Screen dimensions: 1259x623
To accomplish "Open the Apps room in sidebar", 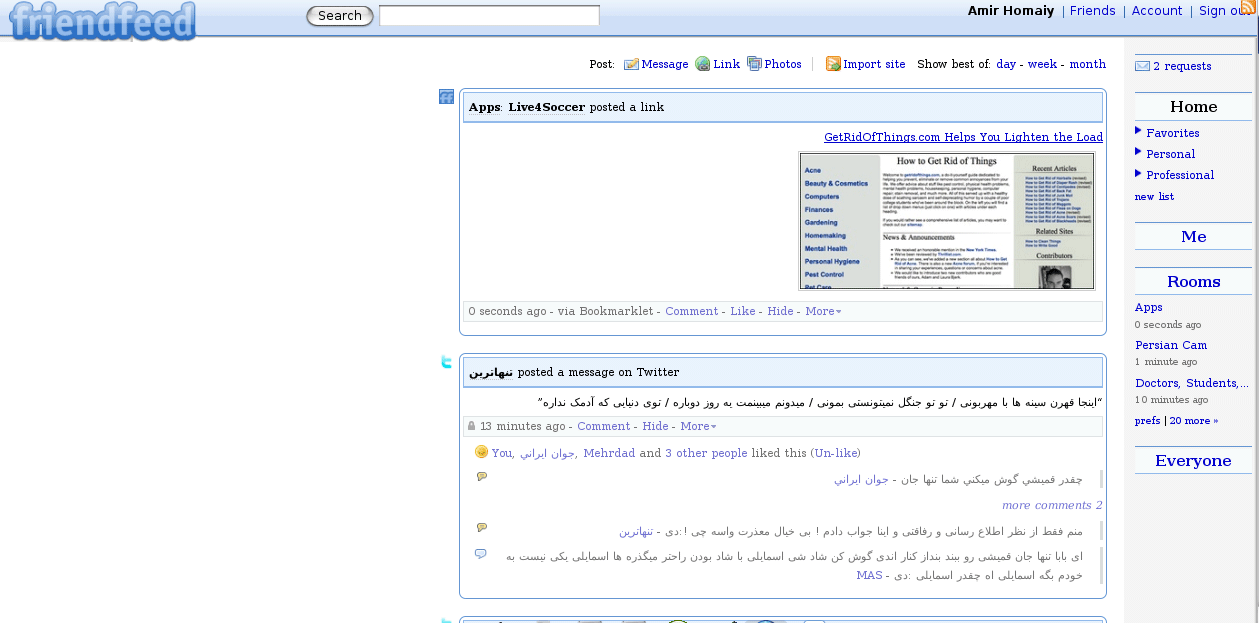I will coord(1148,308).
